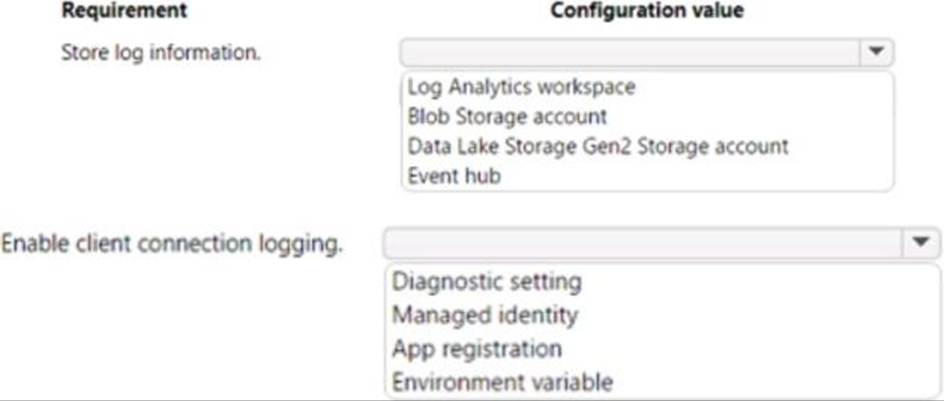
Task: Select the Environment variable option
Action: click(x=502, y=382)
